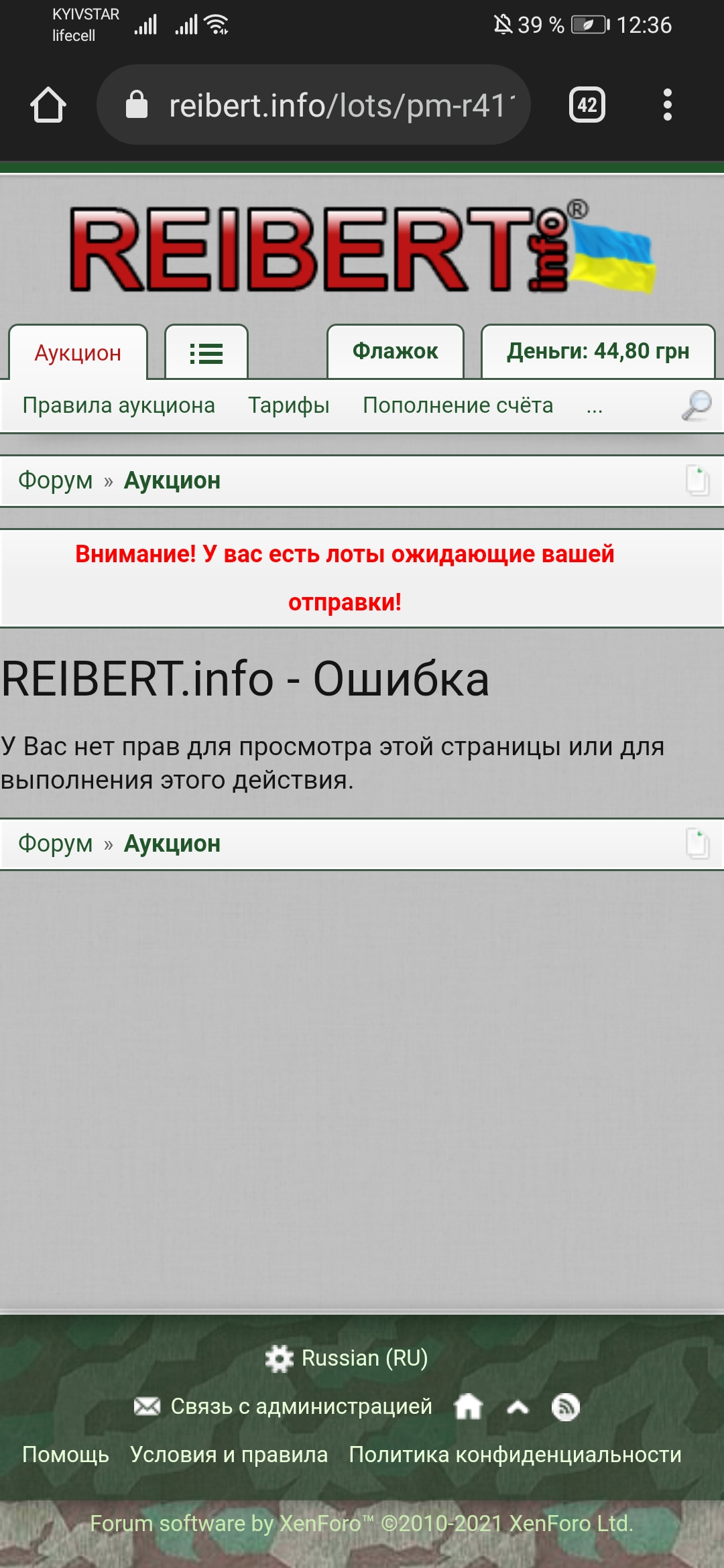Viewport: 724px width, 1568px height.
Task: Focus the reibert.info address bar
Action: coord(314,105)
